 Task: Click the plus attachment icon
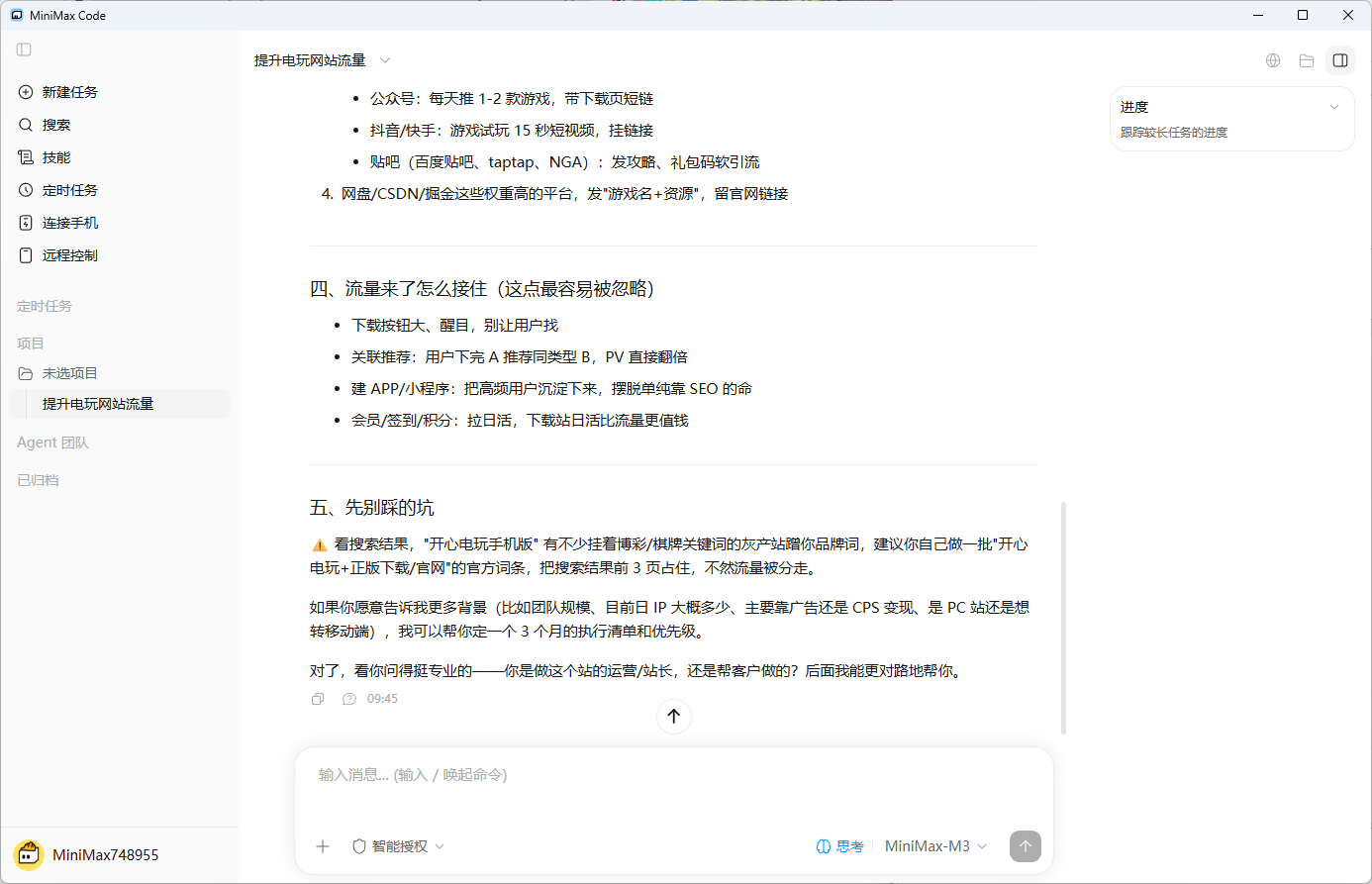(323, 846)
